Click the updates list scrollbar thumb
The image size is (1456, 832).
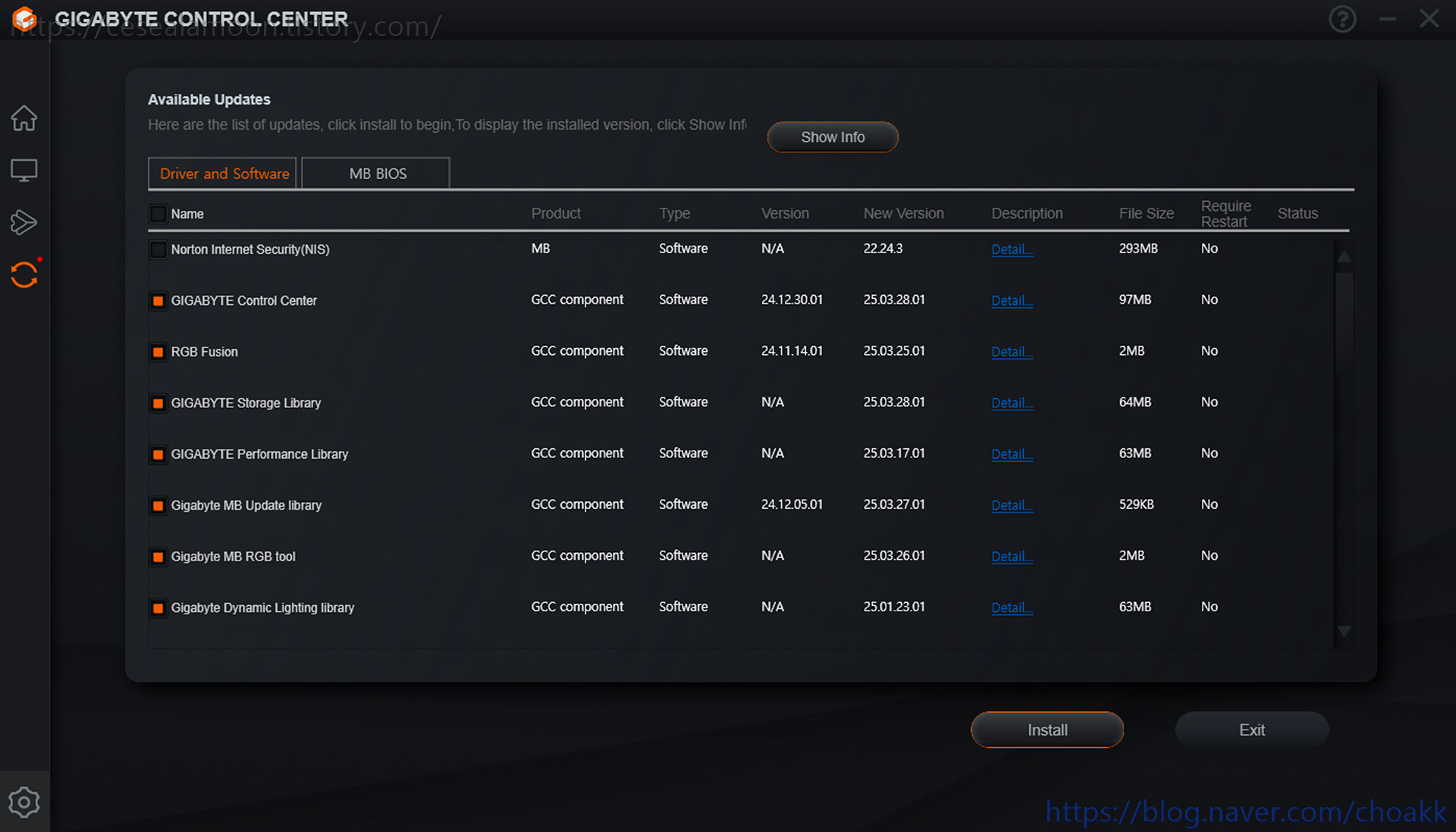coord(1344,325)
